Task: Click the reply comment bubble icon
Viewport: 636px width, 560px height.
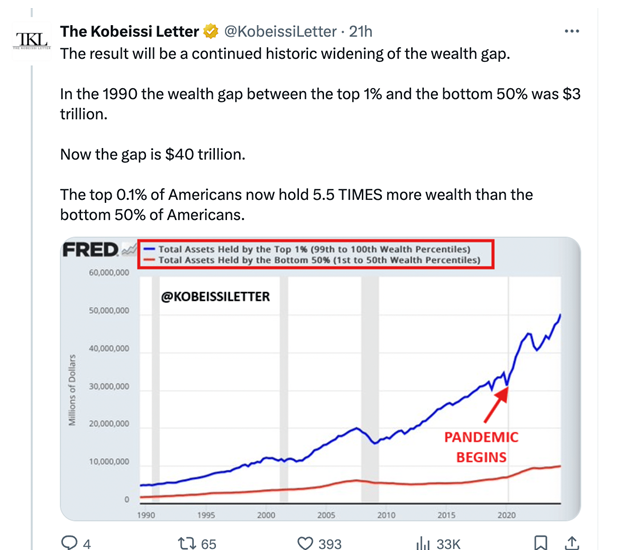Action: coord(69,543)
